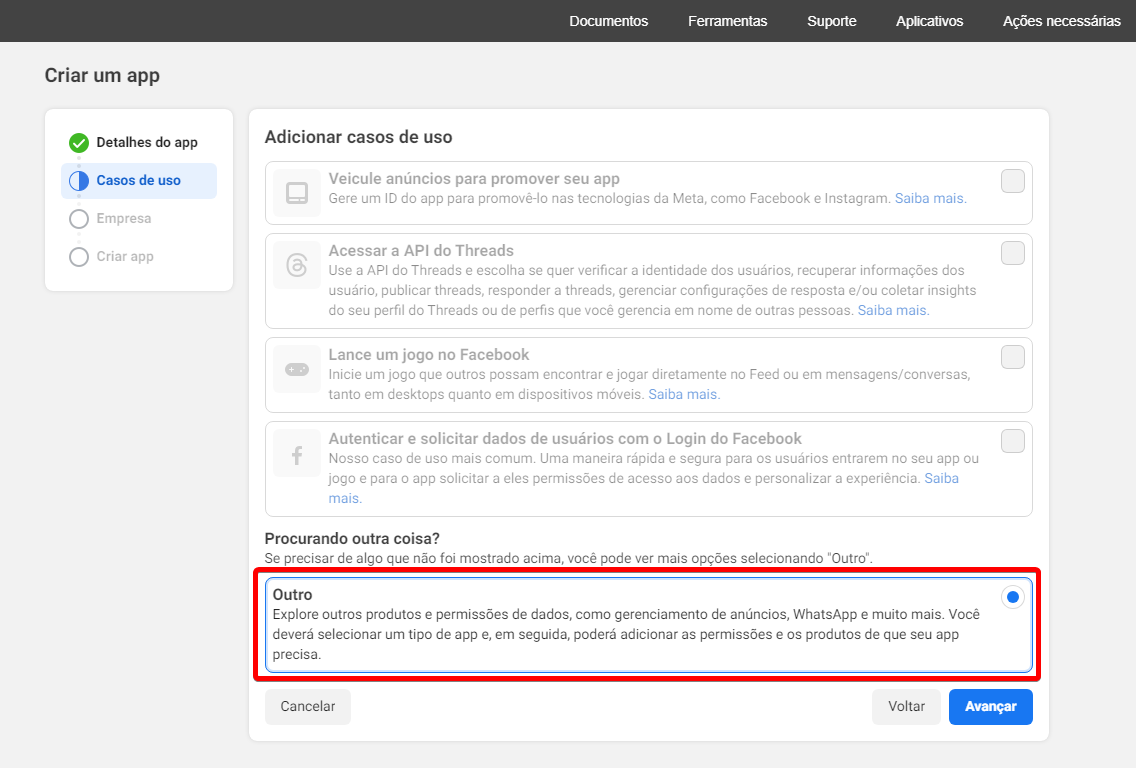Image resolution: width=1136 pixels, height=768 pixels.
Task: Click the half-filled circle beside Casos de uso
Action: [x=79, y=180]
